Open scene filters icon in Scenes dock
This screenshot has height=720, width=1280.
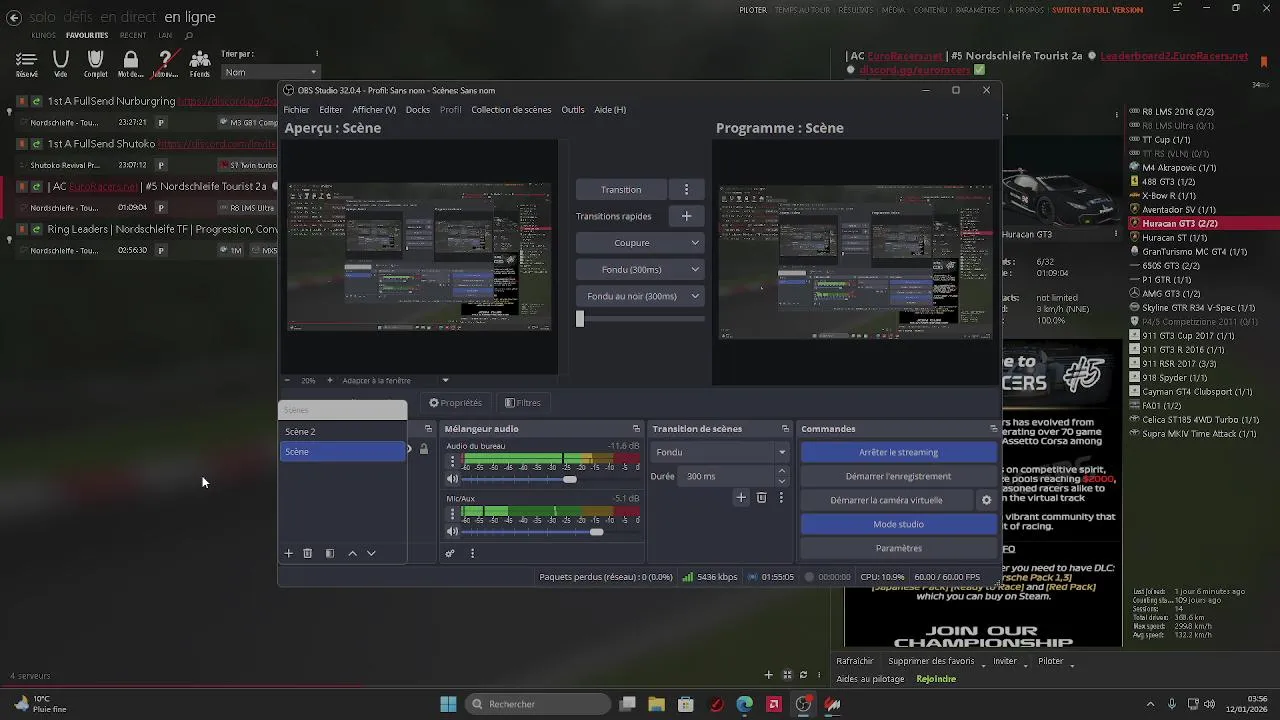330,553
